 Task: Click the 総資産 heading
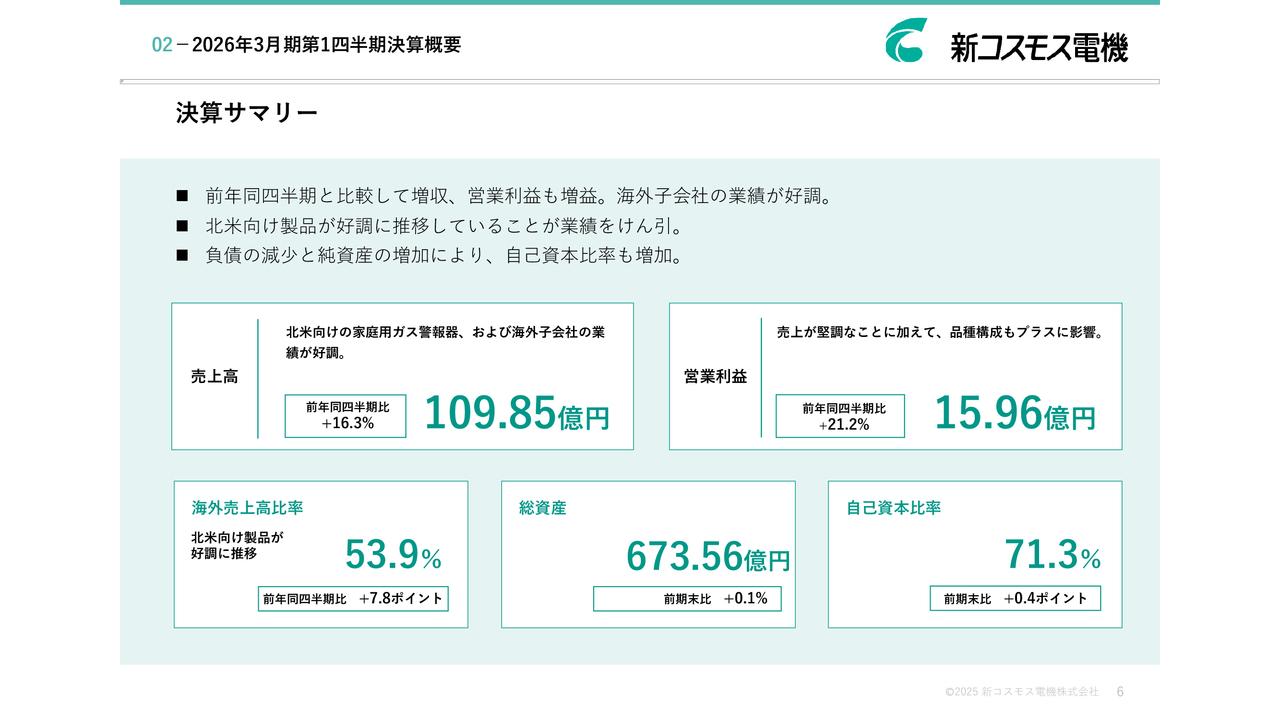(543, 508)
